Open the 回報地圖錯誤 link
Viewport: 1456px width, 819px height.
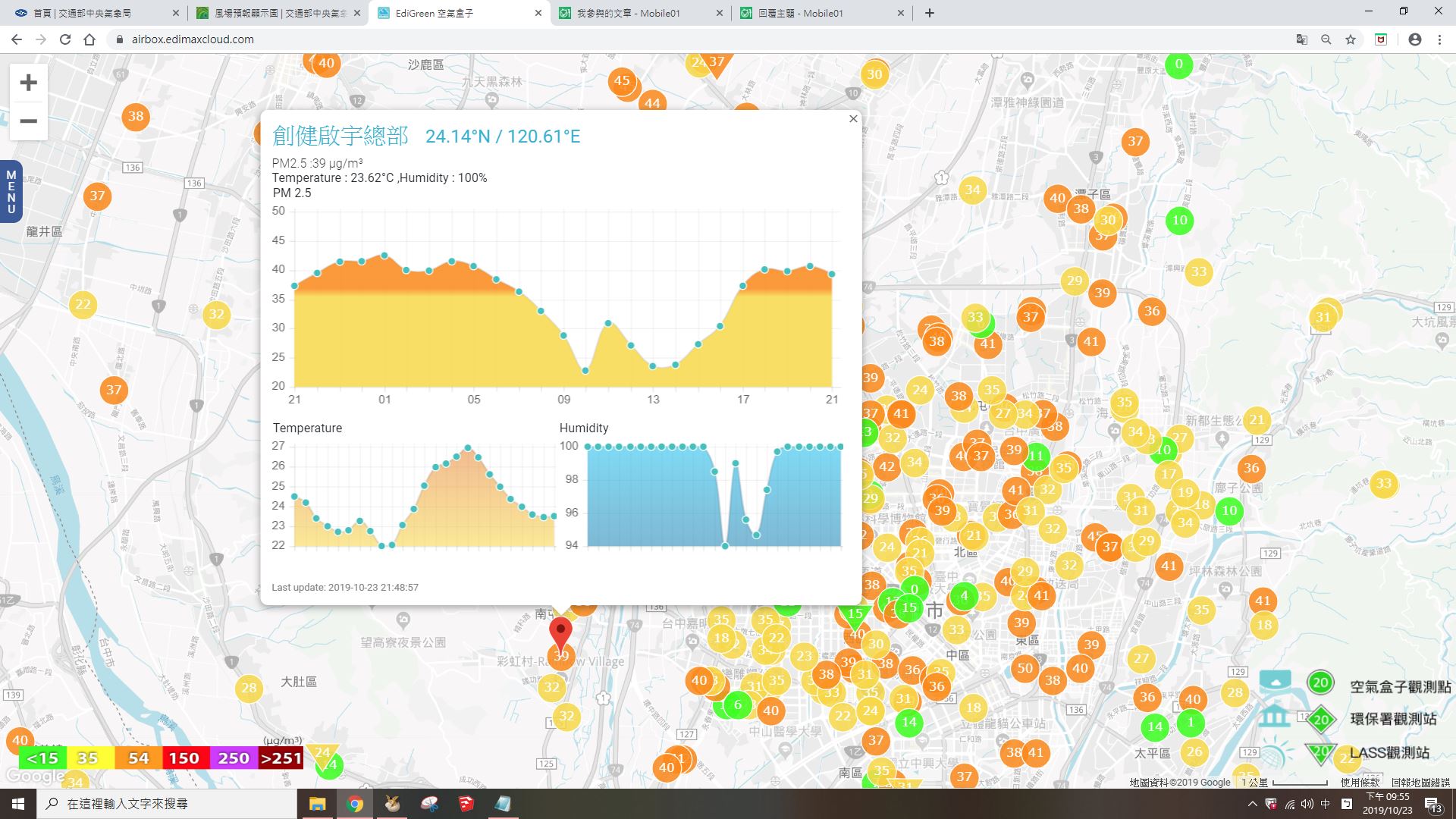[x=1420, y=782]
